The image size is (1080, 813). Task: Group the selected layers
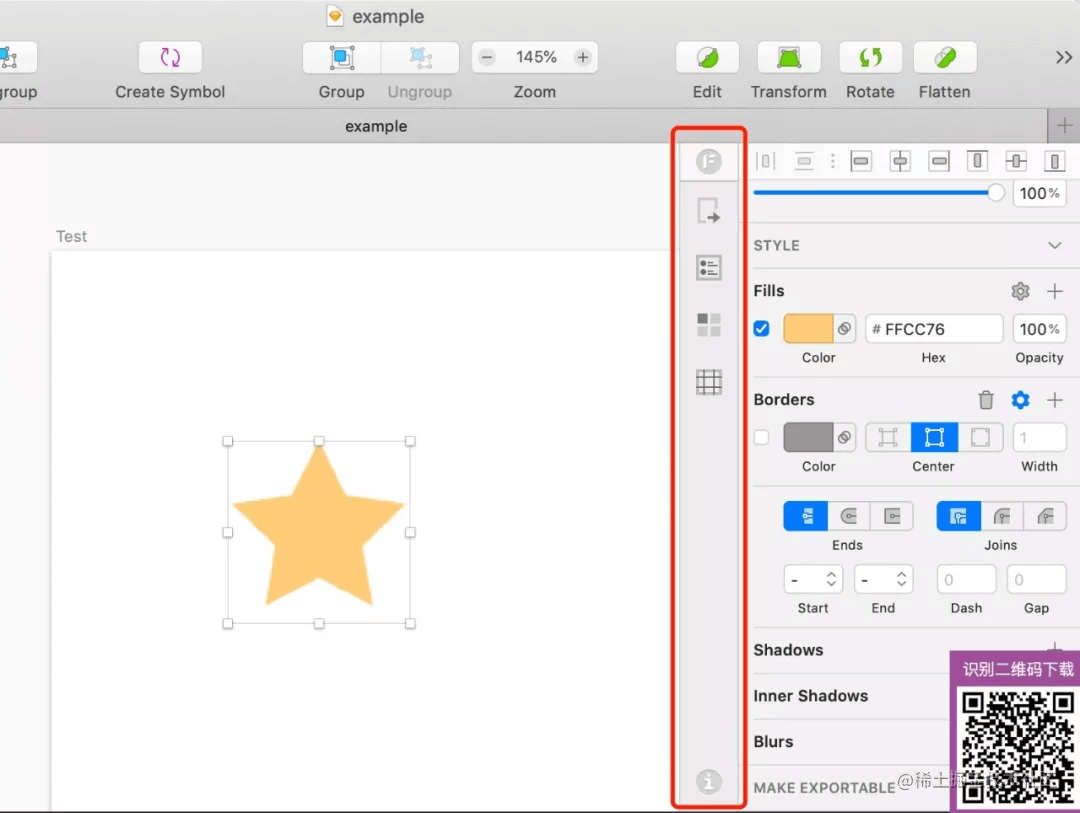click(x=342, y=57)
